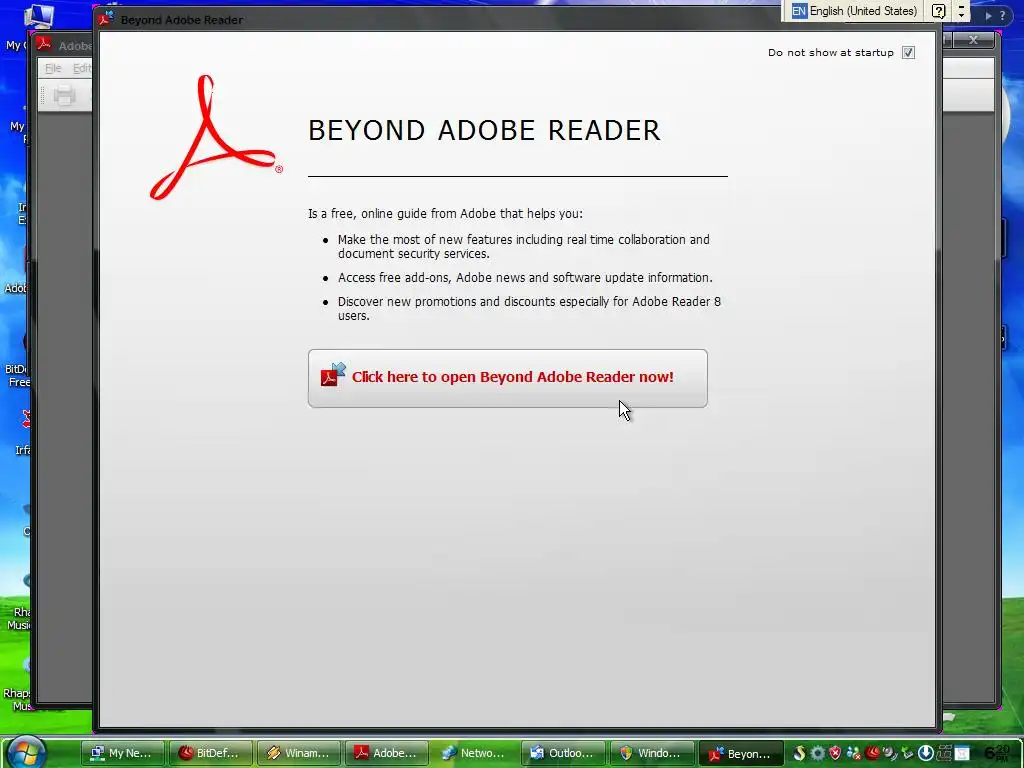Screen dimensions: 1024x768
Task: Switch to Windo… taskbar button
Action: click(x=651, y=753)
